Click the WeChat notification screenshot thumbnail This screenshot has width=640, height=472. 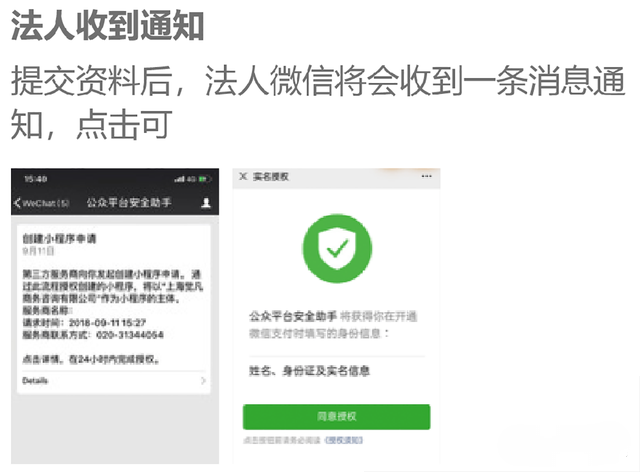(115, 316)
